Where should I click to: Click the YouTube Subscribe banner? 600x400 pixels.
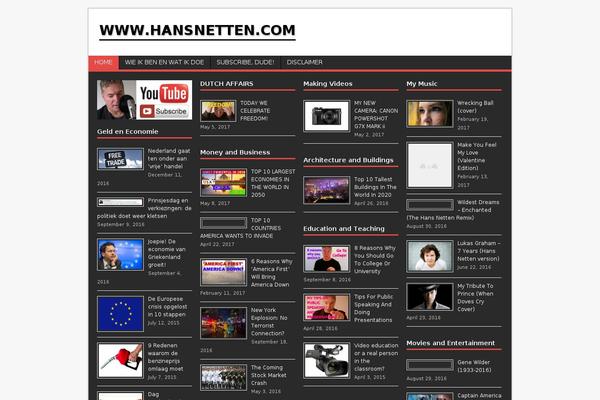coord(144,100)
